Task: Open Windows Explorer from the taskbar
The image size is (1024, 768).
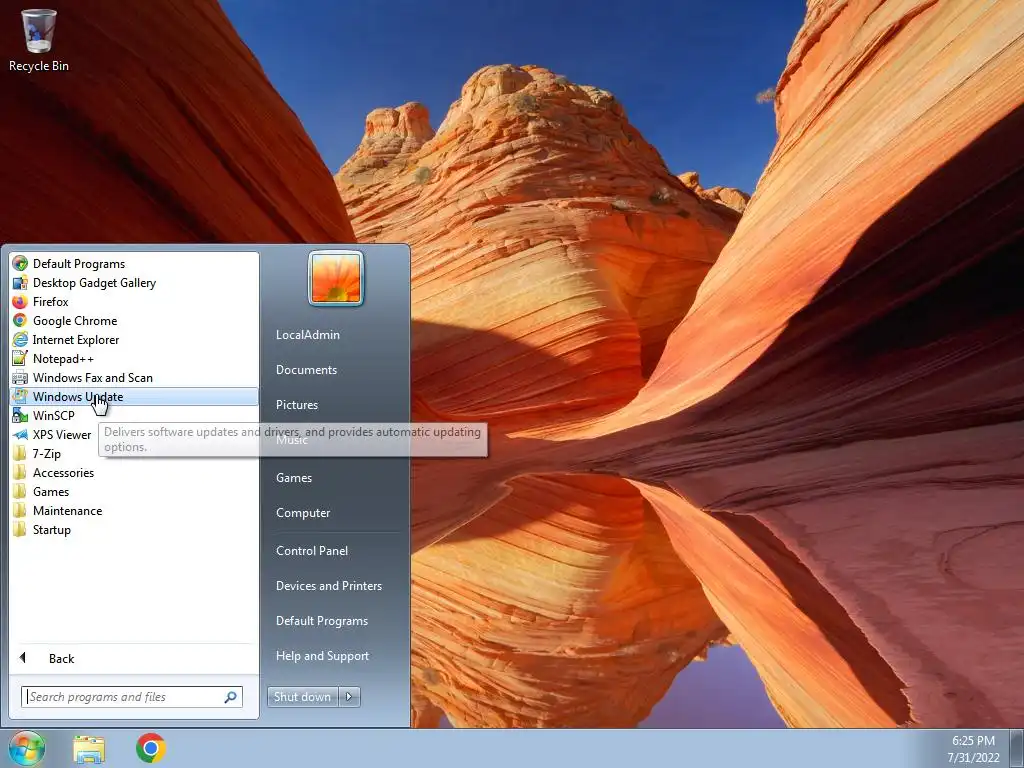Action: tap(89, 749)
